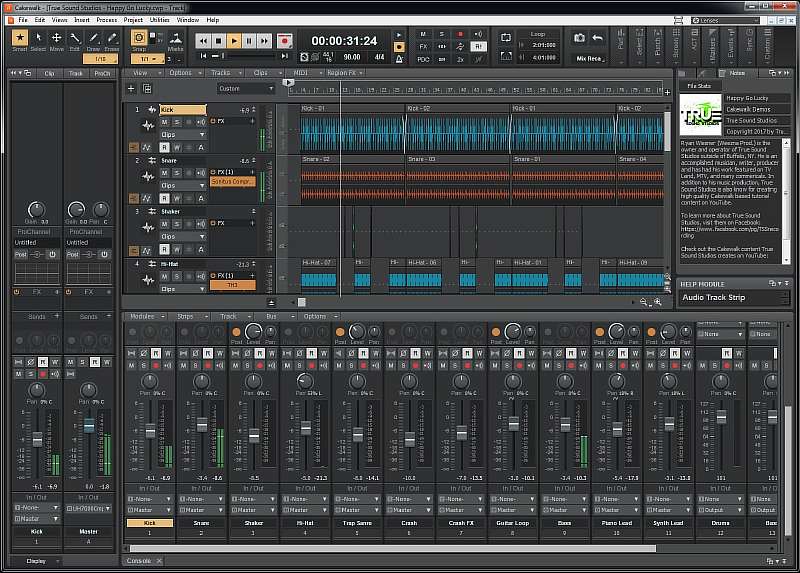Select the Erase tool
This screenshot has width=800, height=573.
[112, 38]
